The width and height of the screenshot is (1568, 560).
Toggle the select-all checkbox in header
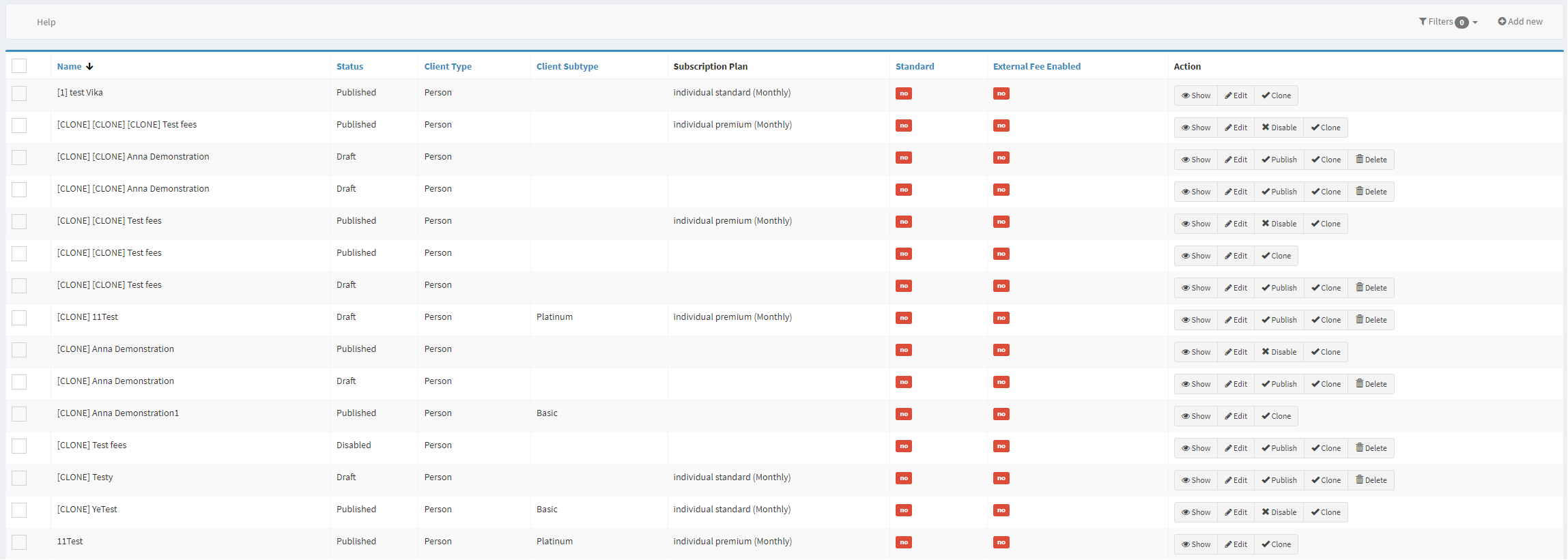point(19,66)
